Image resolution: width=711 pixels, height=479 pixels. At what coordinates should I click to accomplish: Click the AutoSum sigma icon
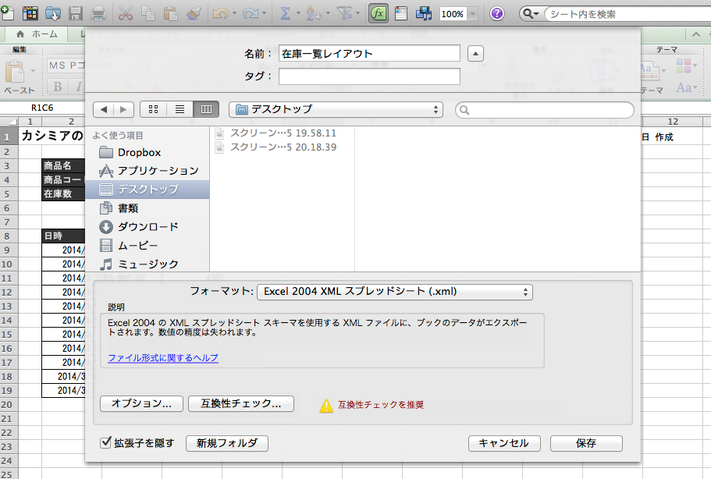pyautogui.click(x=285, y=14)
